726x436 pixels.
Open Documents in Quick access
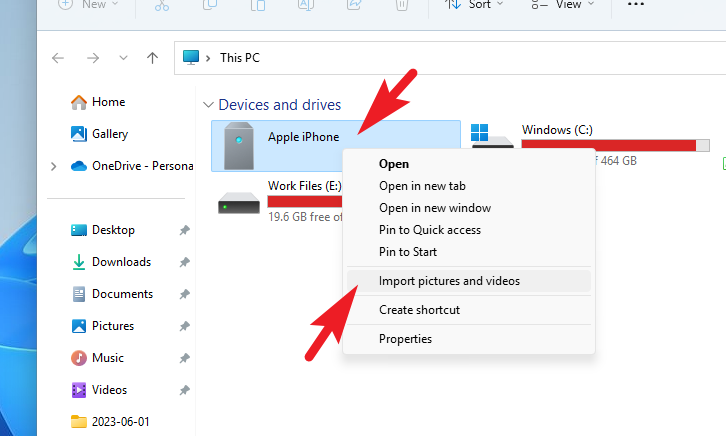coord(112,294)
